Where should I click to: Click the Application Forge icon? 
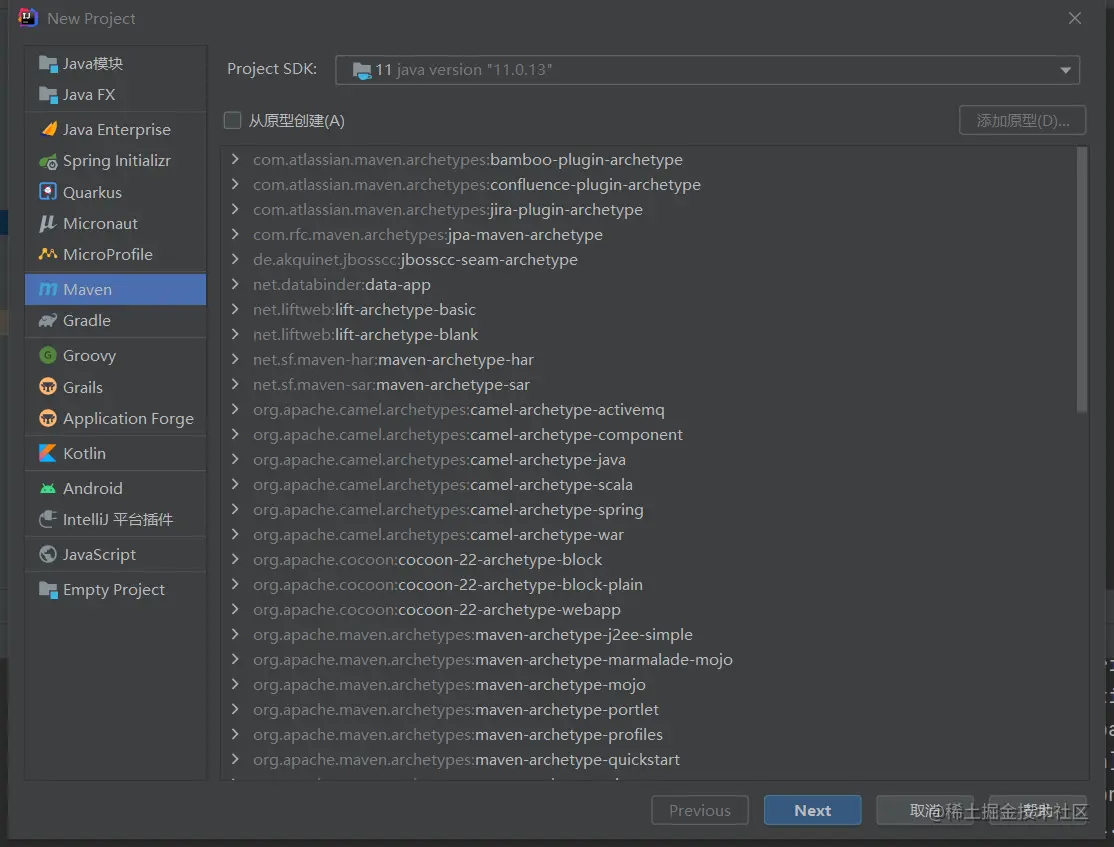pyautogui.click(x=48, y=418)
